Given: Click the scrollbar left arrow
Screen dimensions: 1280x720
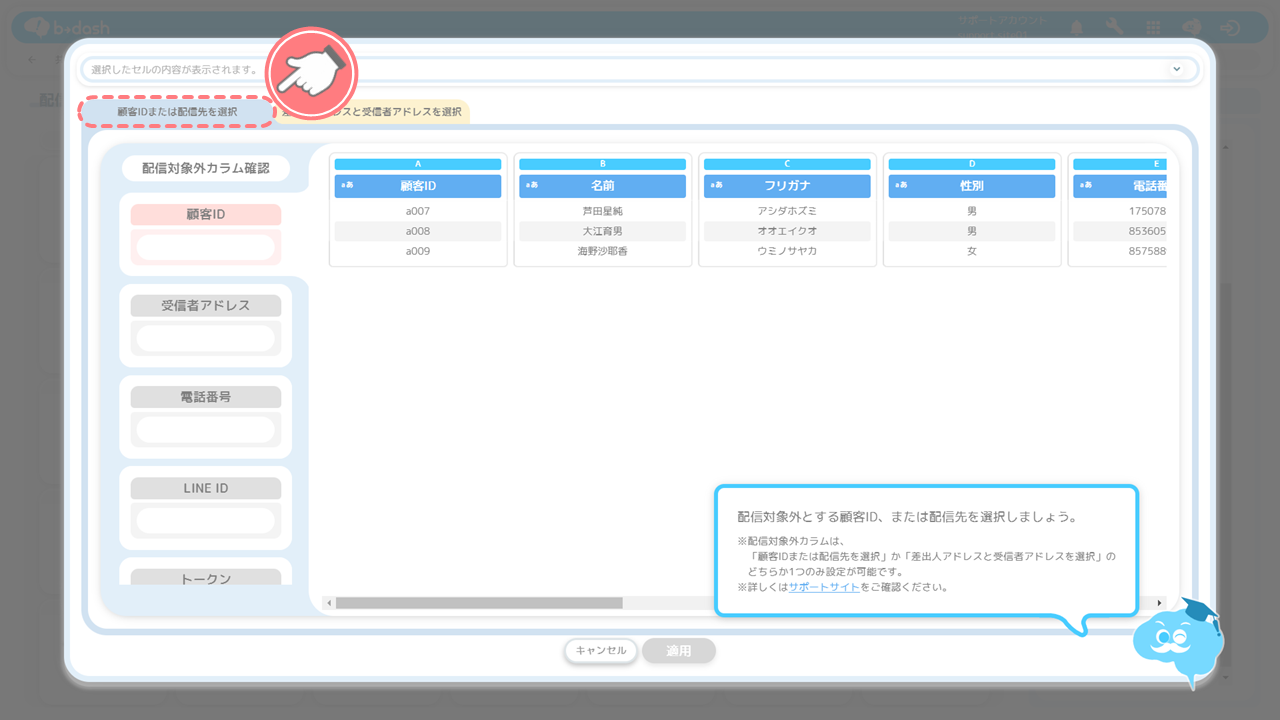Looking at the screenshot, I should pos(328,603).
